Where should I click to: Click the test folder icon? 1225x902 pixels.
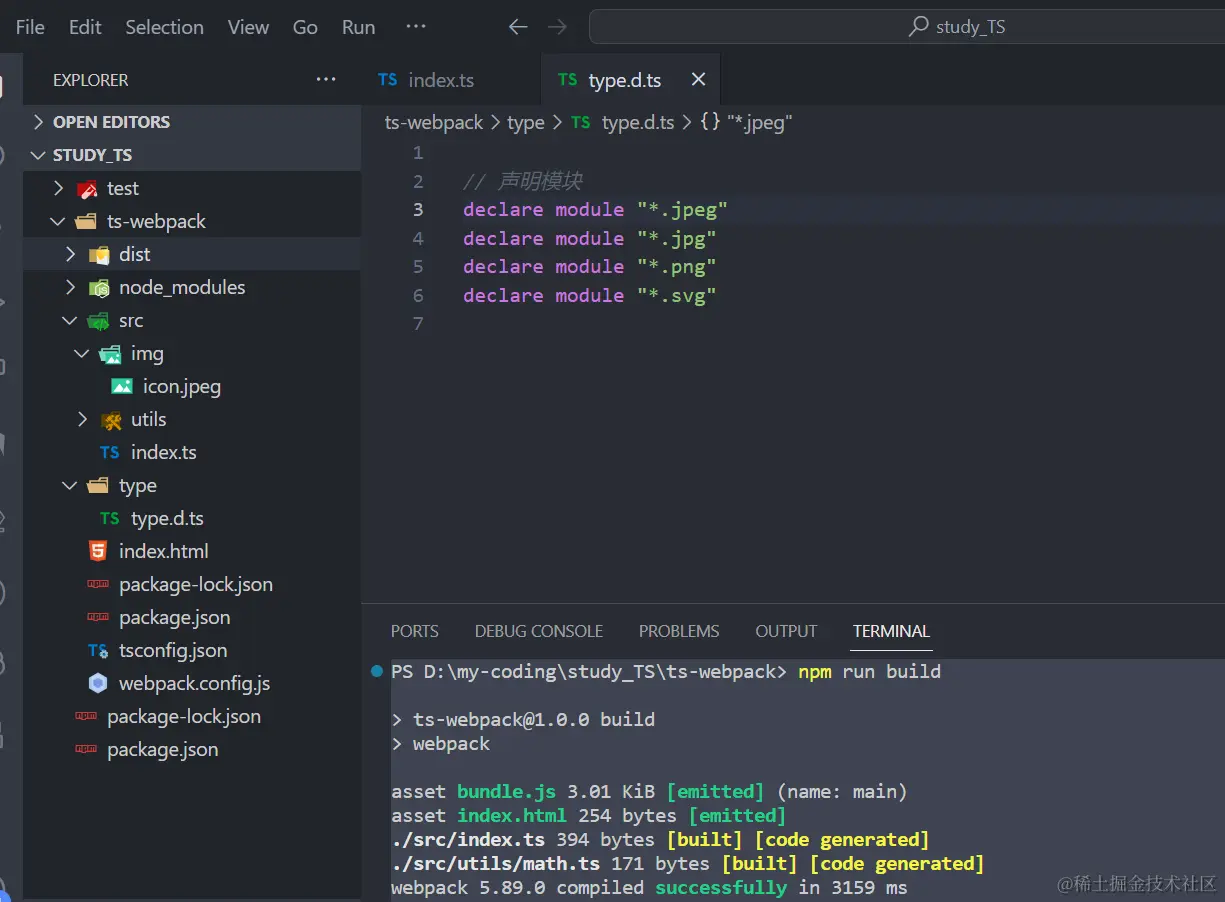pyautogui.click(x=87, y=188)
